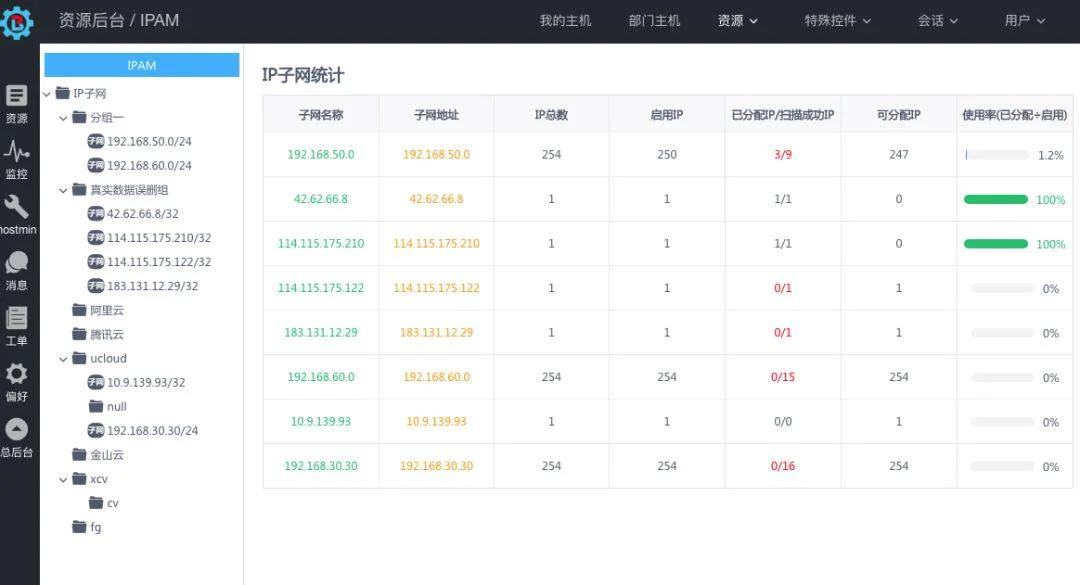This screenshot has height=585, width=1080.
Task: Select the 192.168.30.30/24 subnet tree item
Action: (x=143, y=431)
